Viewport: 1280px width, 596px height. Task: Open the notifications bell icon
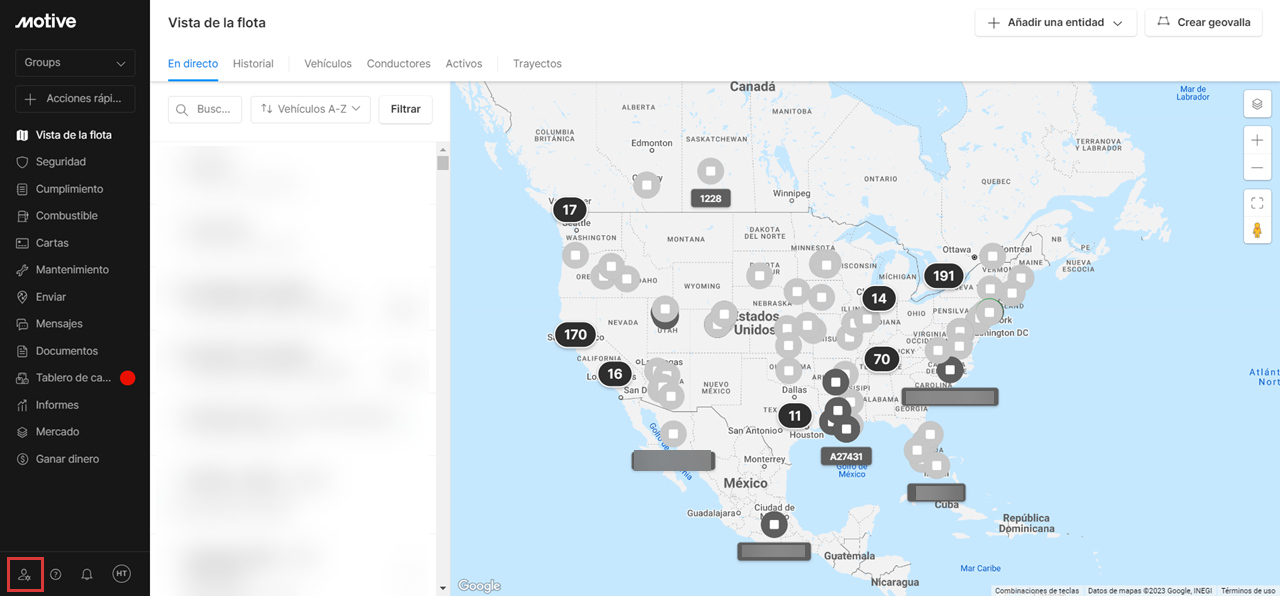tap(87, 574)
